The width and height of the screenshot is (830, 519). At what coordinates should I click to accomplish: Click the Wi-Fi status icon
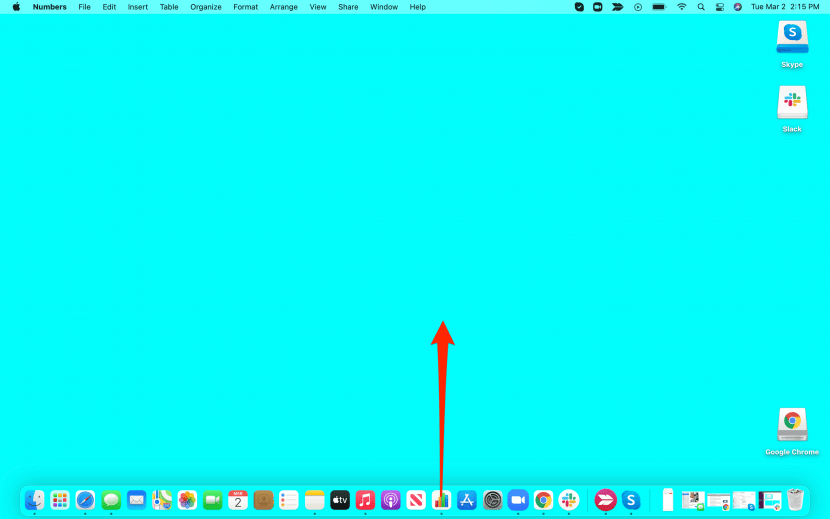pos(682,7)
